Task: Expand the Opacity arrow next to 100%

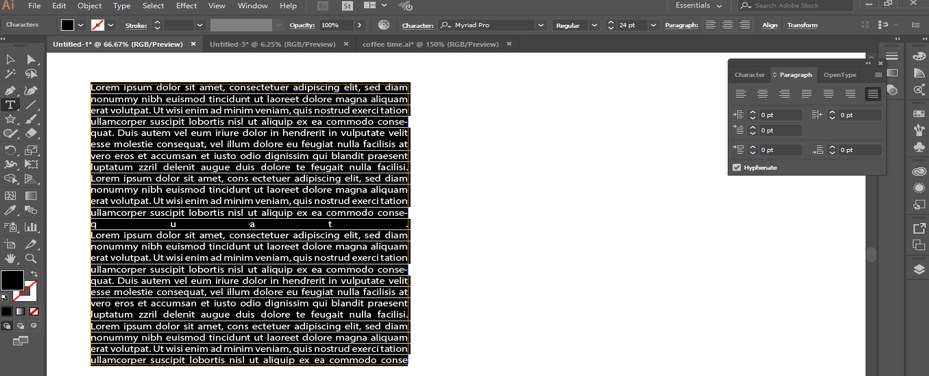Action: (359, 25)
